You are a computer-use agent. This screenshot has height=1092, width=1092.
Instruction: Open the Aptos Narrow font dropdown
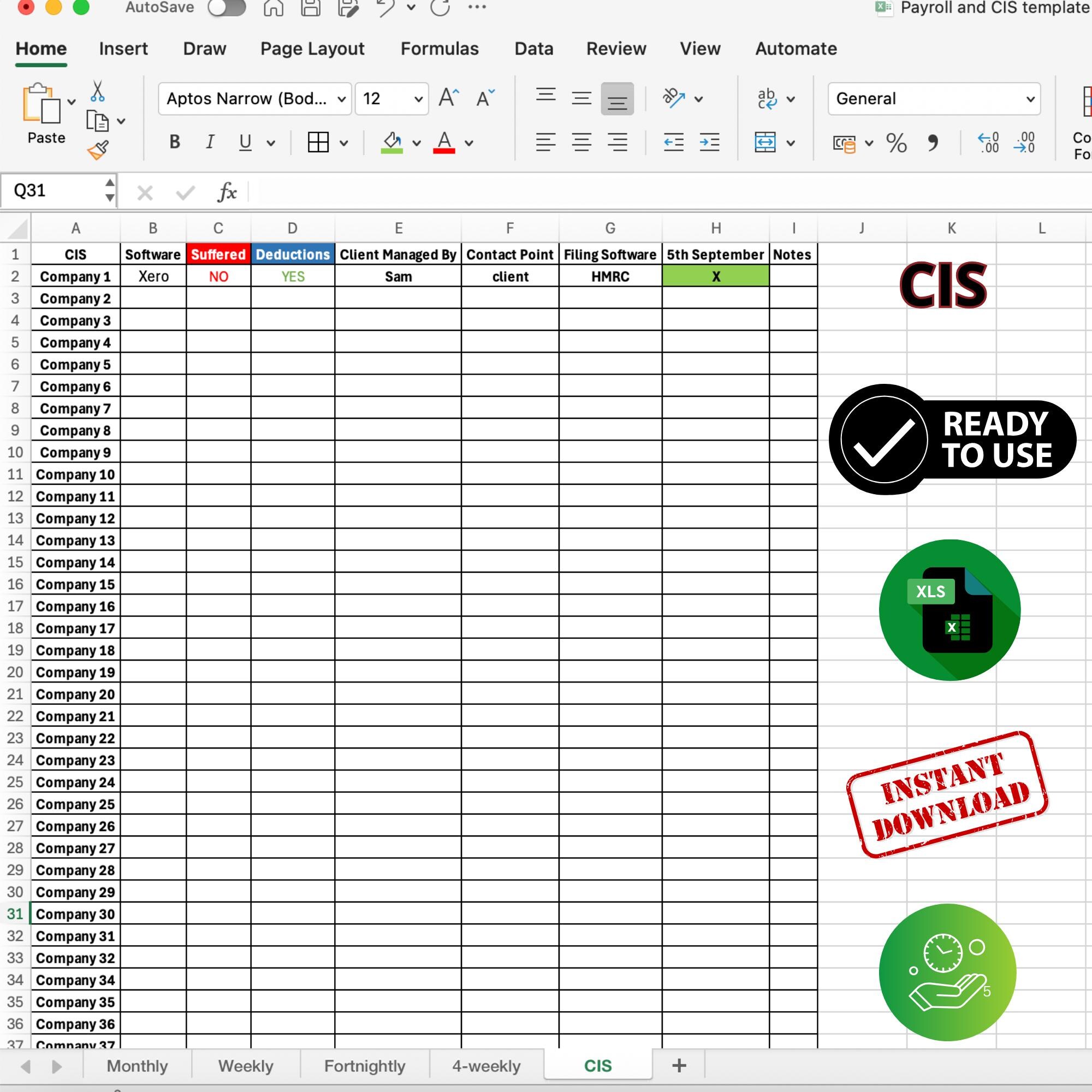pyautogui.click(x=254, y=98)
